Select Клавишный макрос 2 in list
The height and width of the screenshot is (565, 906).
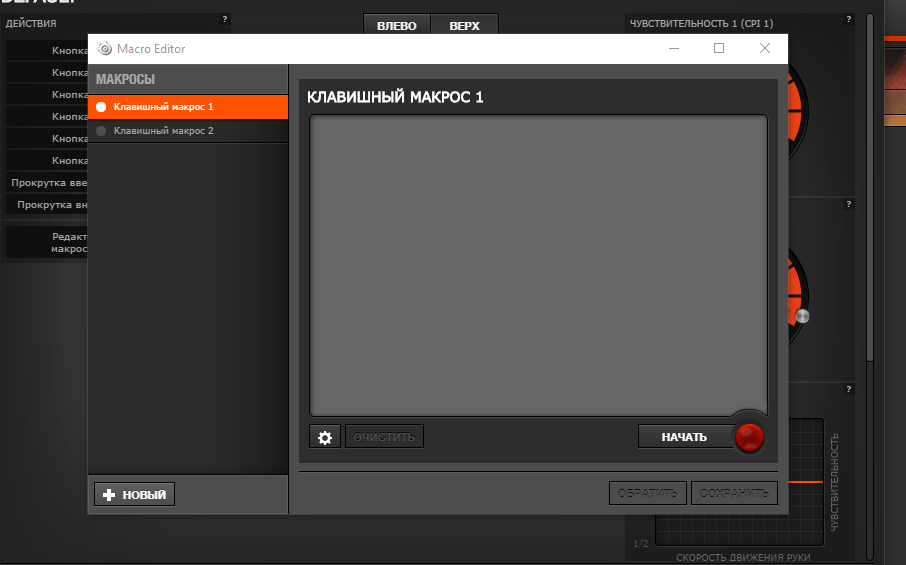pos(188,131)
